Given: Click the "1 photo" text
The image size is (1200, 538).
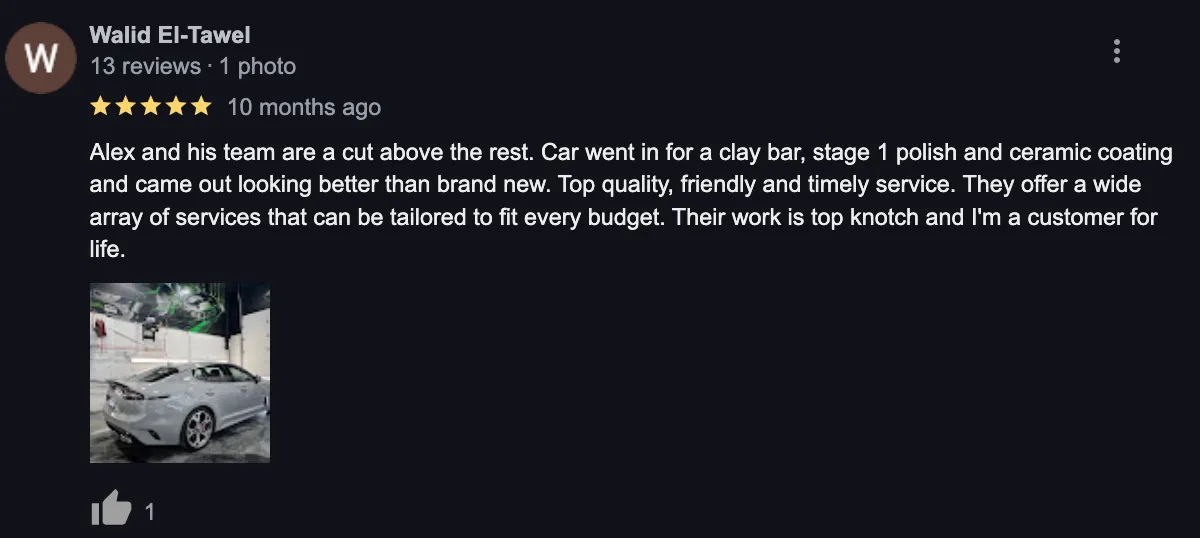Looking at the screenshot, I should 257,66.
